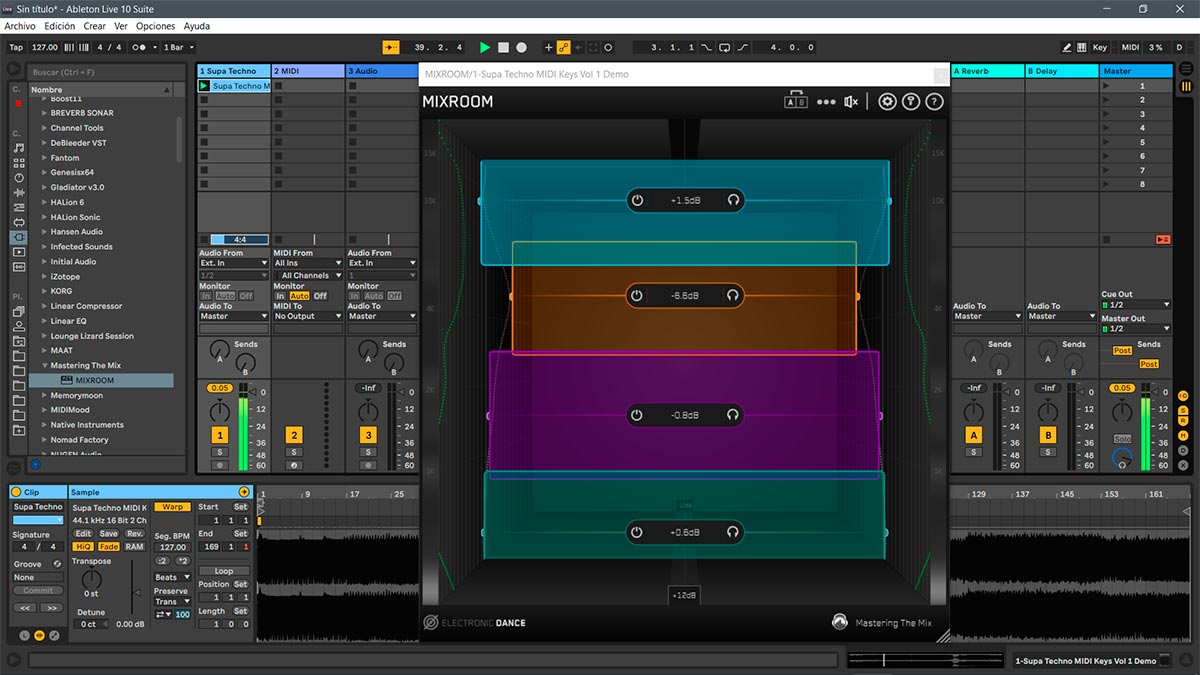This screenshot has height=675, width=1200.
Task: Click the Loop button in Sample box
Action: point(224,571)
